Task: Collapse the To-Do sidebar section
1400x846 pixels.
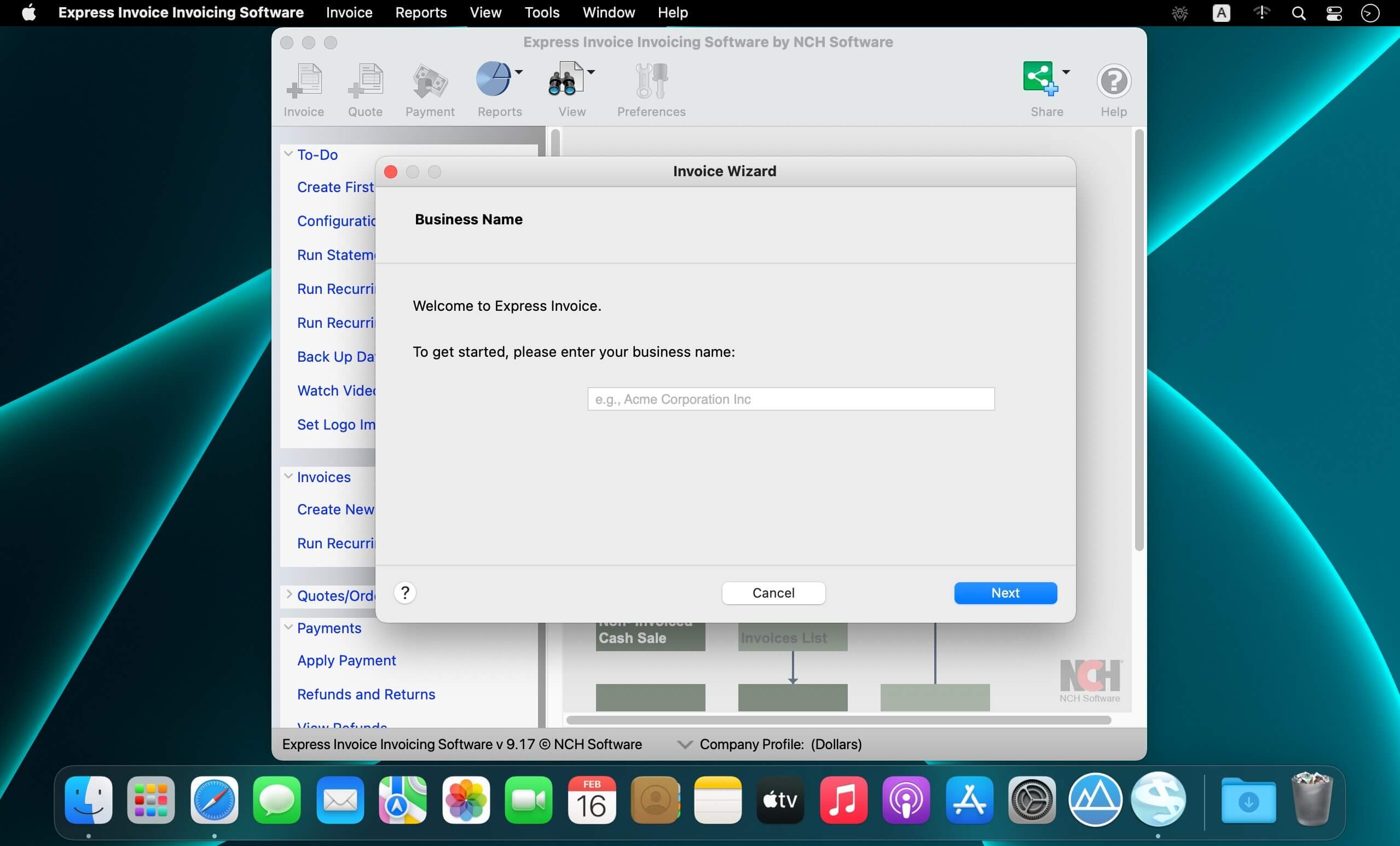Action: pyautogui.click(x=288, y=154)
